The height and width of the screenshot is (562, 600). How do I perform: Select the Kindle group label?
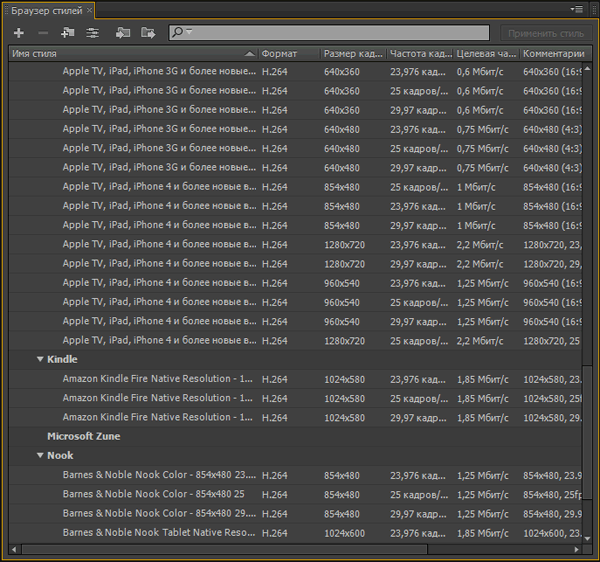62,359
